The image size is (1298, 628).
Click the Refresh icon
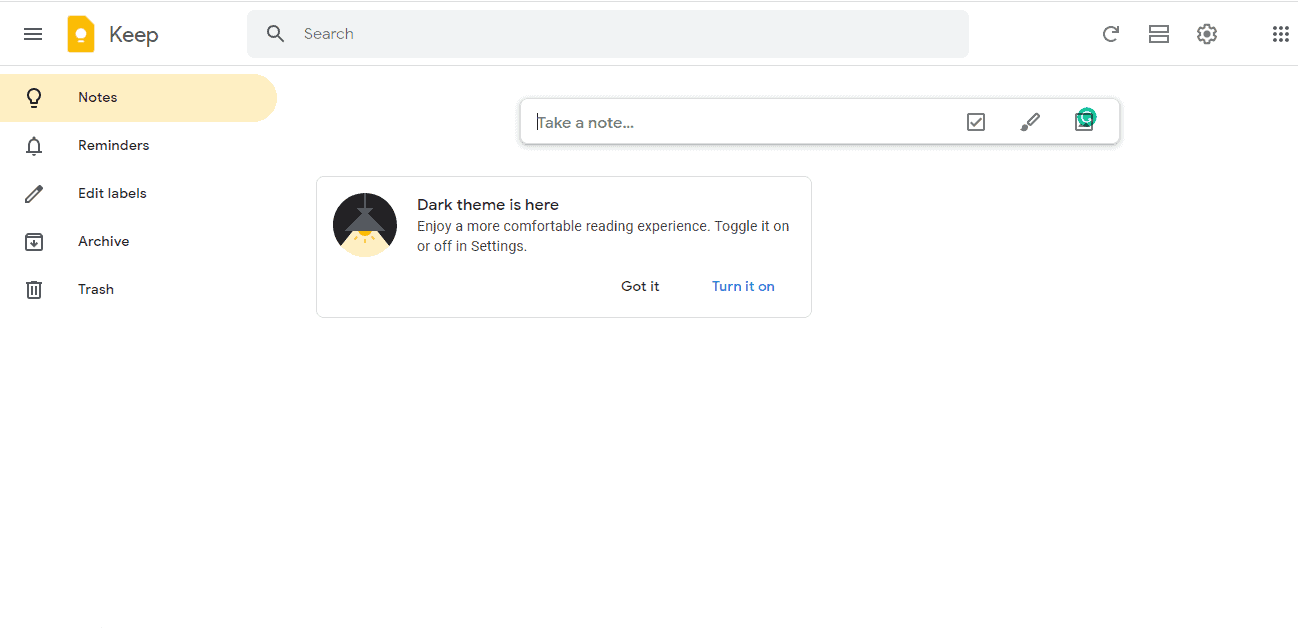point(1110,34)
